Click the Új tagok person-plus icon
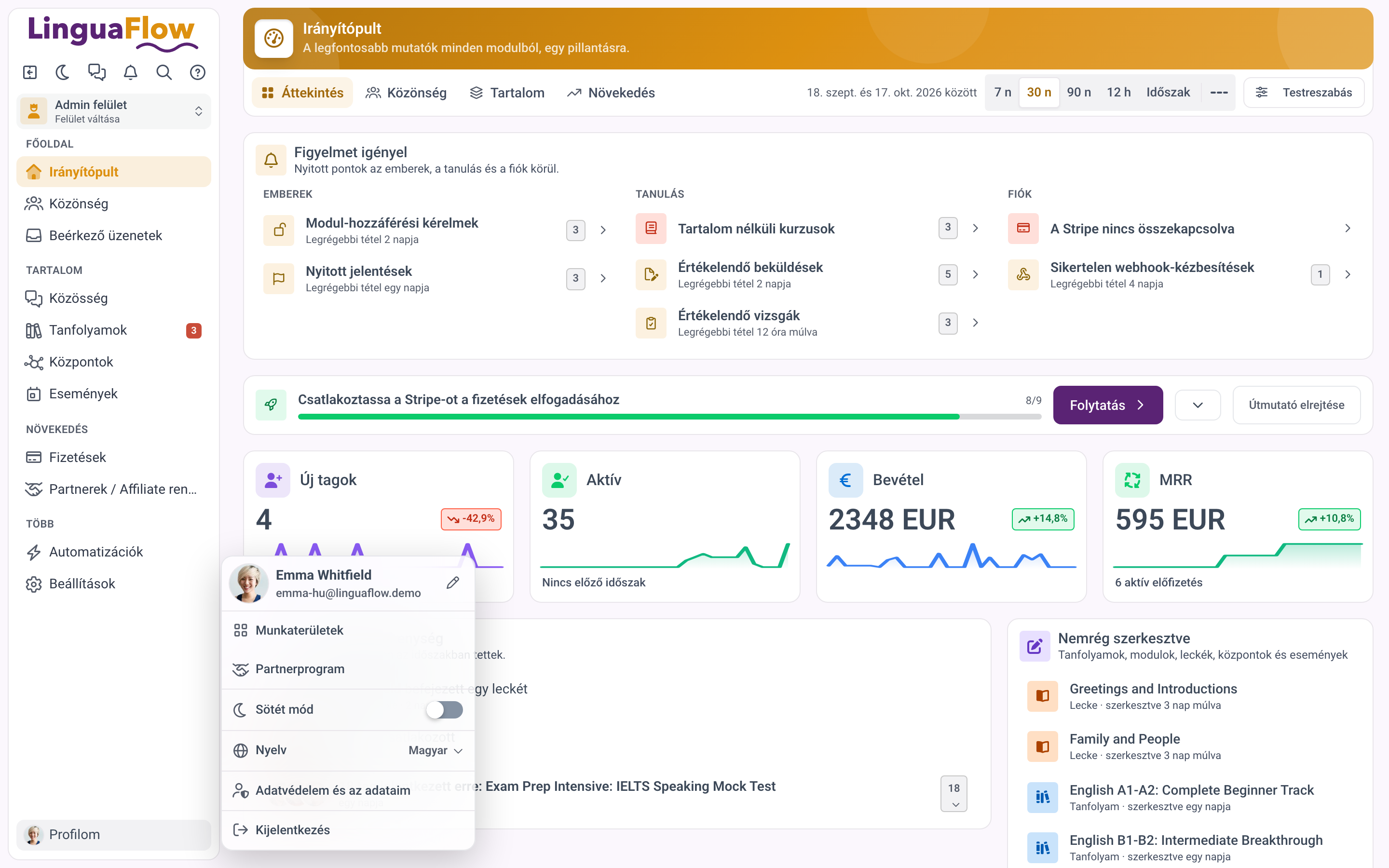The height and width of the screenshot is (868, 1389). 272,480
